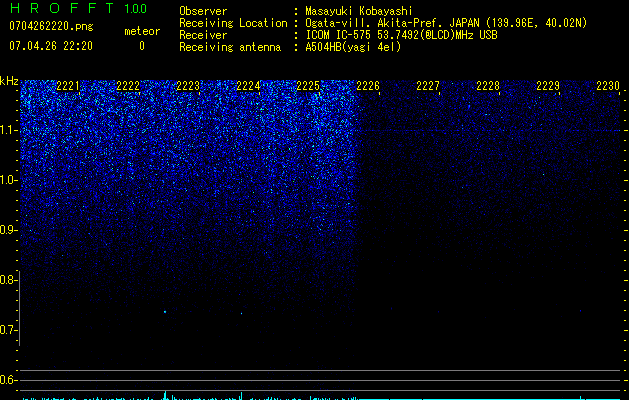Click the meteor label
This screenshot has height=400, width=629.
coord(142,31)
